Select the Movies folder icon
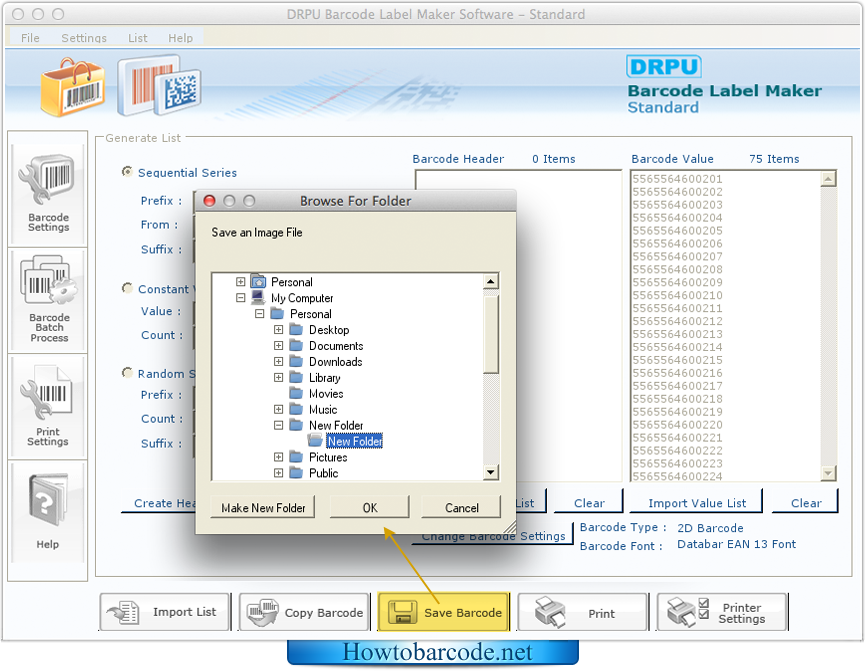Screen dimensions: 865x671 (296, 393)
